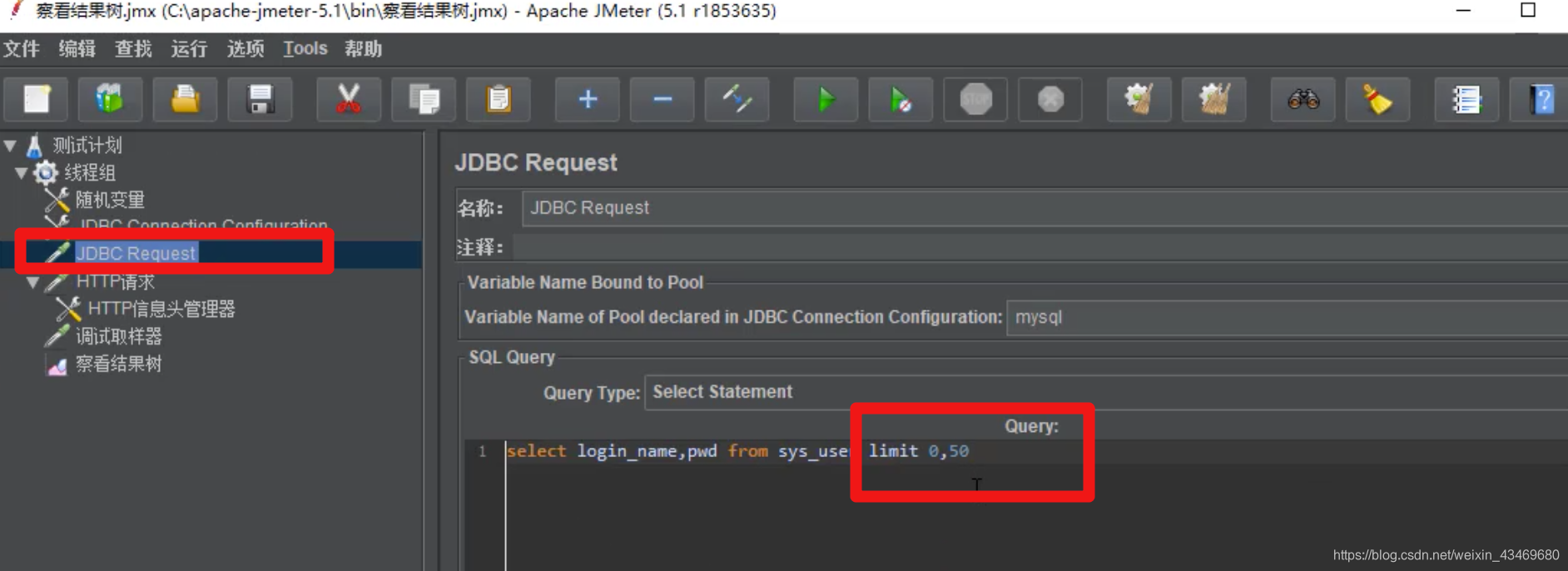
Task: Collapse the 测试计划 tree node
Action: 10,146
